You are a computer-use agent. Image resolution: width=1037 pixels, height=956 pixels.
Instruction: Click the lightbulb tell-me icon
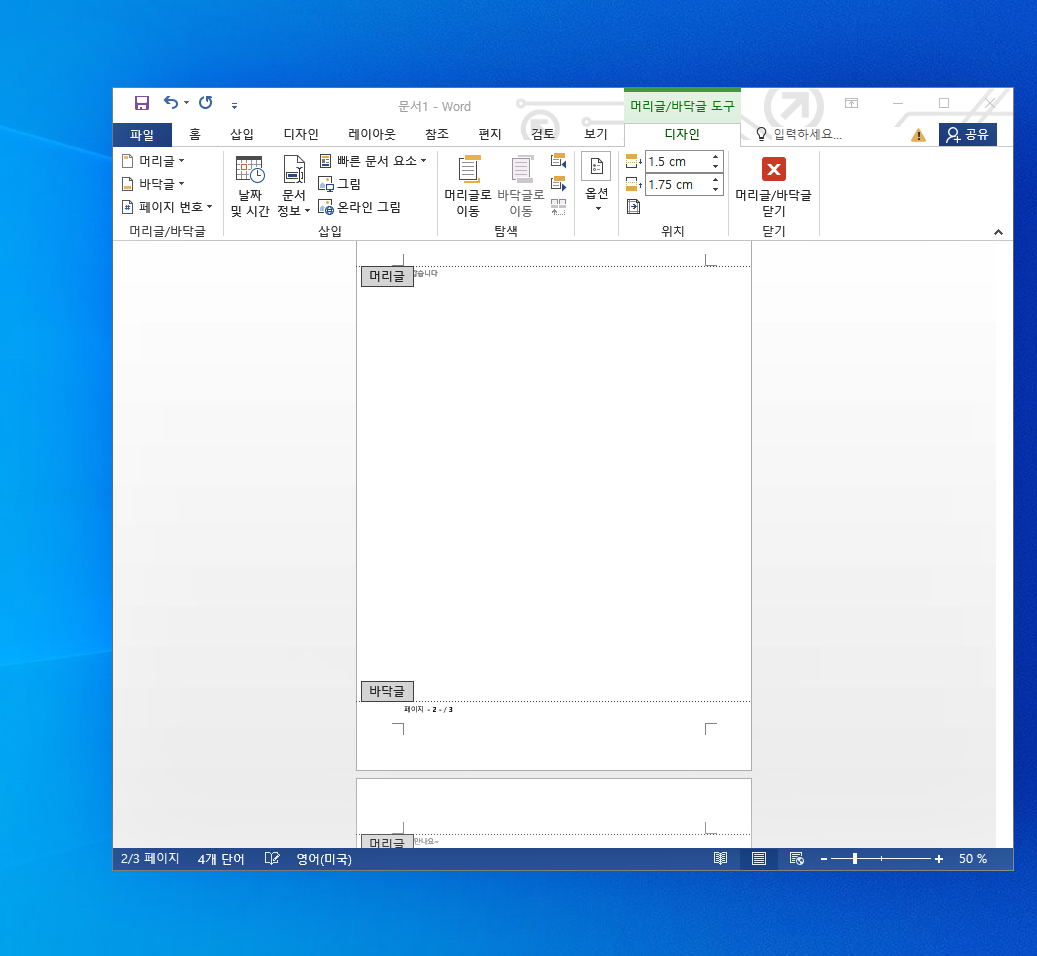[x=761, y=134]
